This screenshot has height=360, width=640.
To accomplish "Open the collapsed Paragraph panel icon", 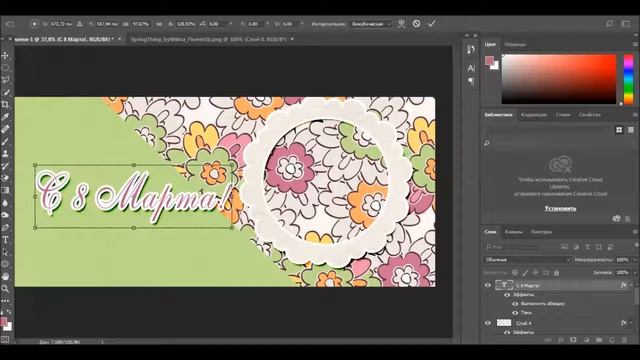I will (x=471, y=81).
